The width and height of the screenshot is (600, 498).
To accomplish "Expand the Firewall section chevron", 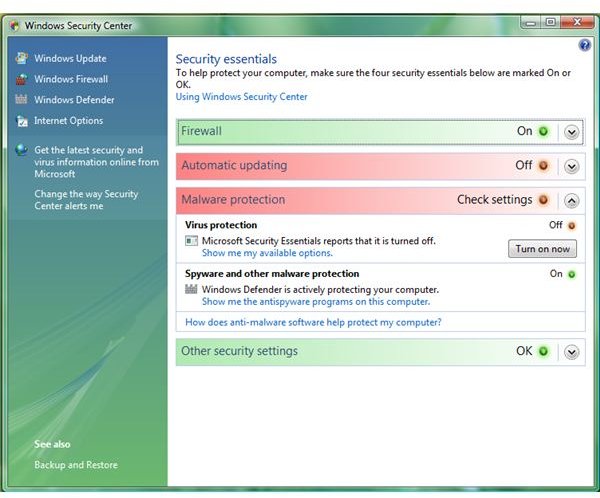I will click(571, 132).
